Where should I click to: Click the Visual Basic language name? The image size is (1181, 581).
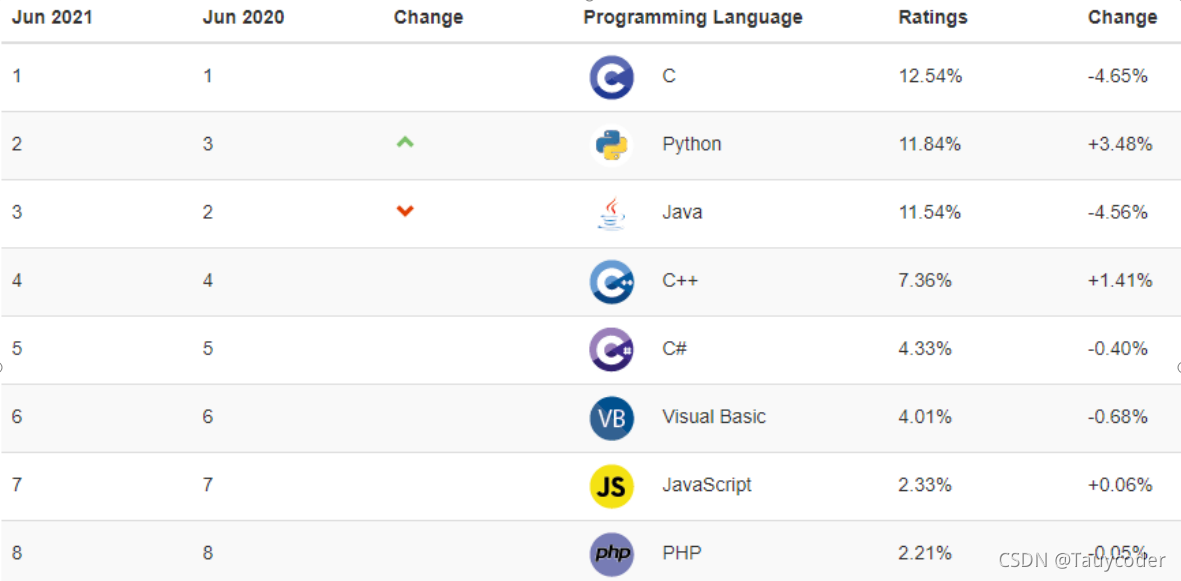coord(714,417)
